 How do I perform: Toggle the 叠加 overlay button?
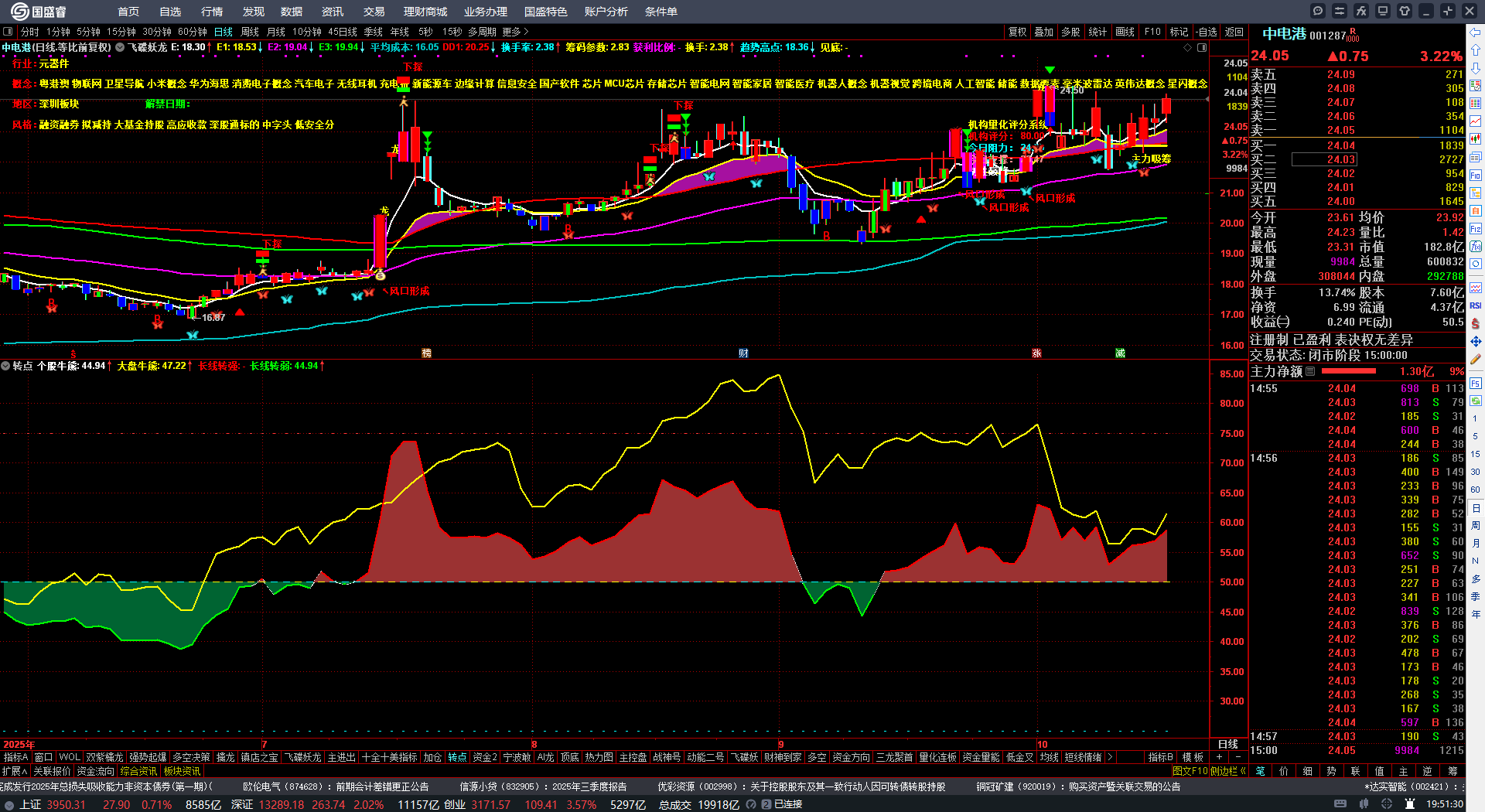tap(1044, 32)
